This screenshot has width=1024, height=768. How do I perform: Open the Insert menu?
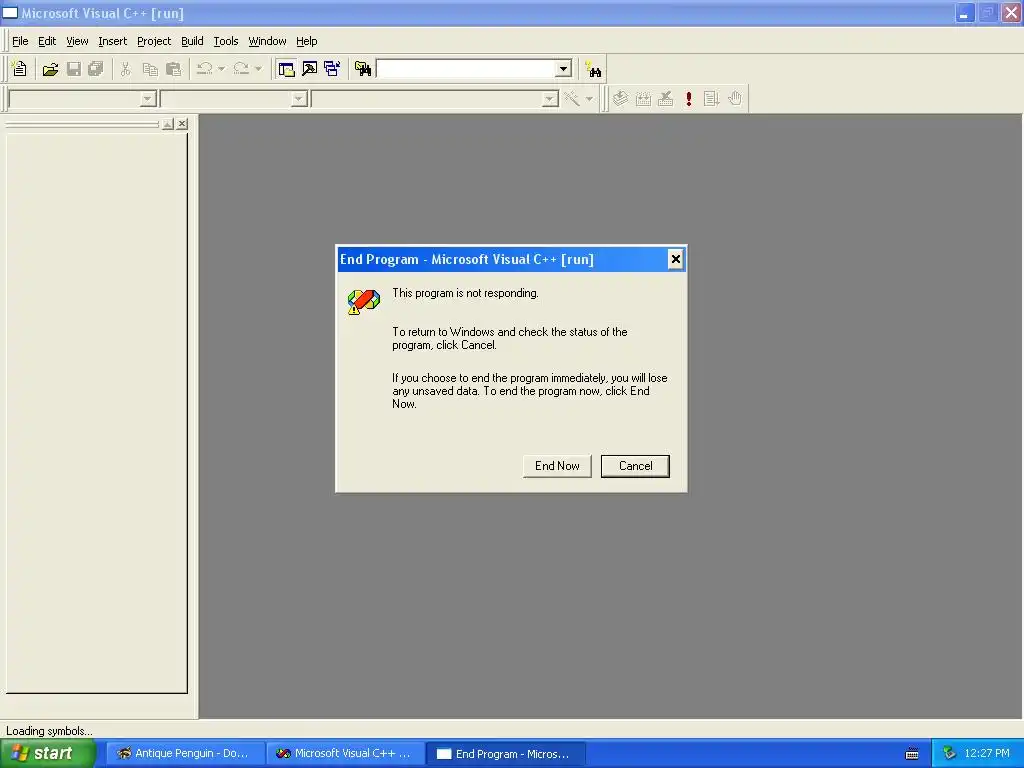112,41
